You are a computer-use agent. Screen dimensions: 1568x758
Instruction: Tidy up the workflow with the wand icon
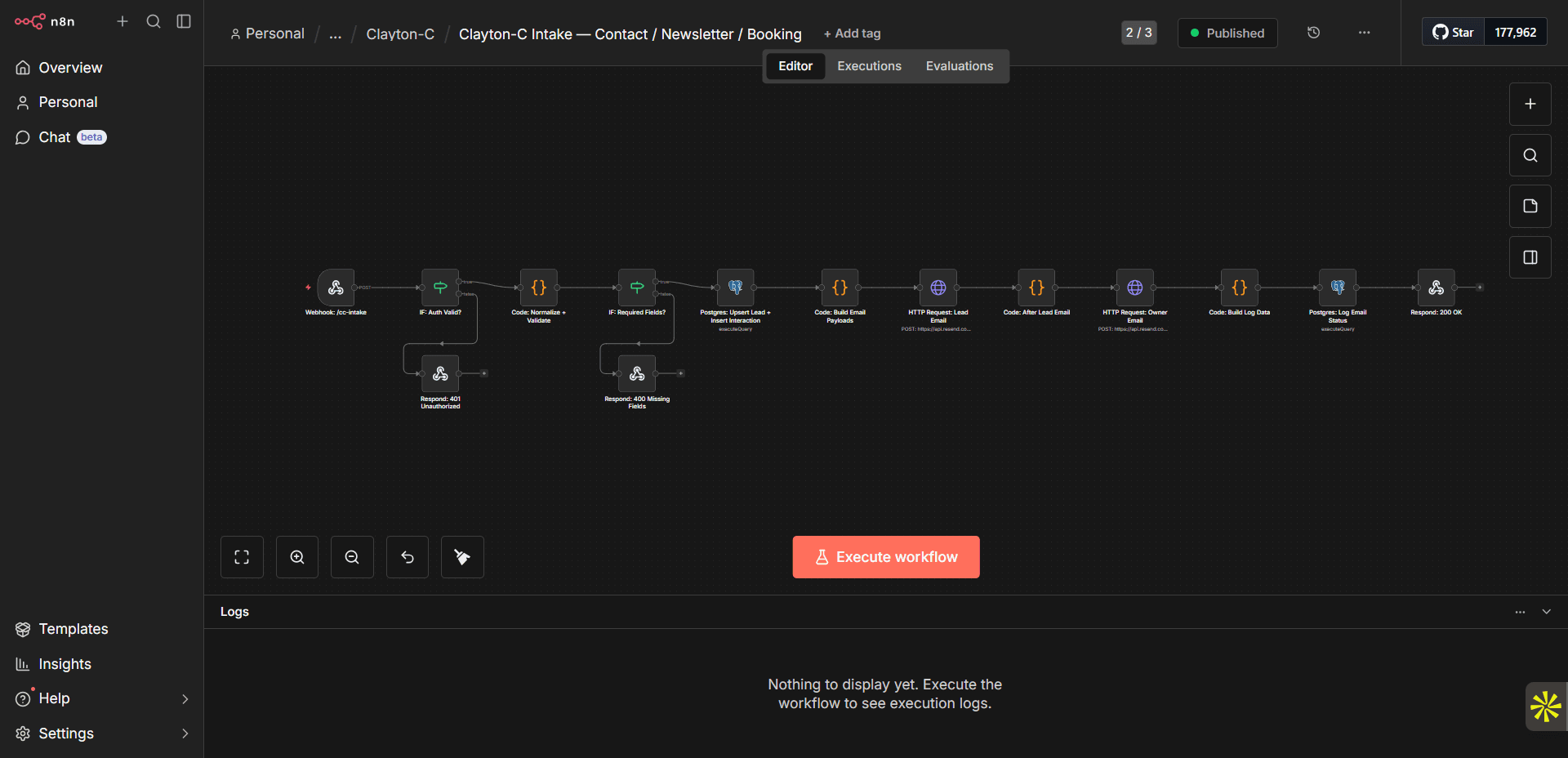coord(461,556)
